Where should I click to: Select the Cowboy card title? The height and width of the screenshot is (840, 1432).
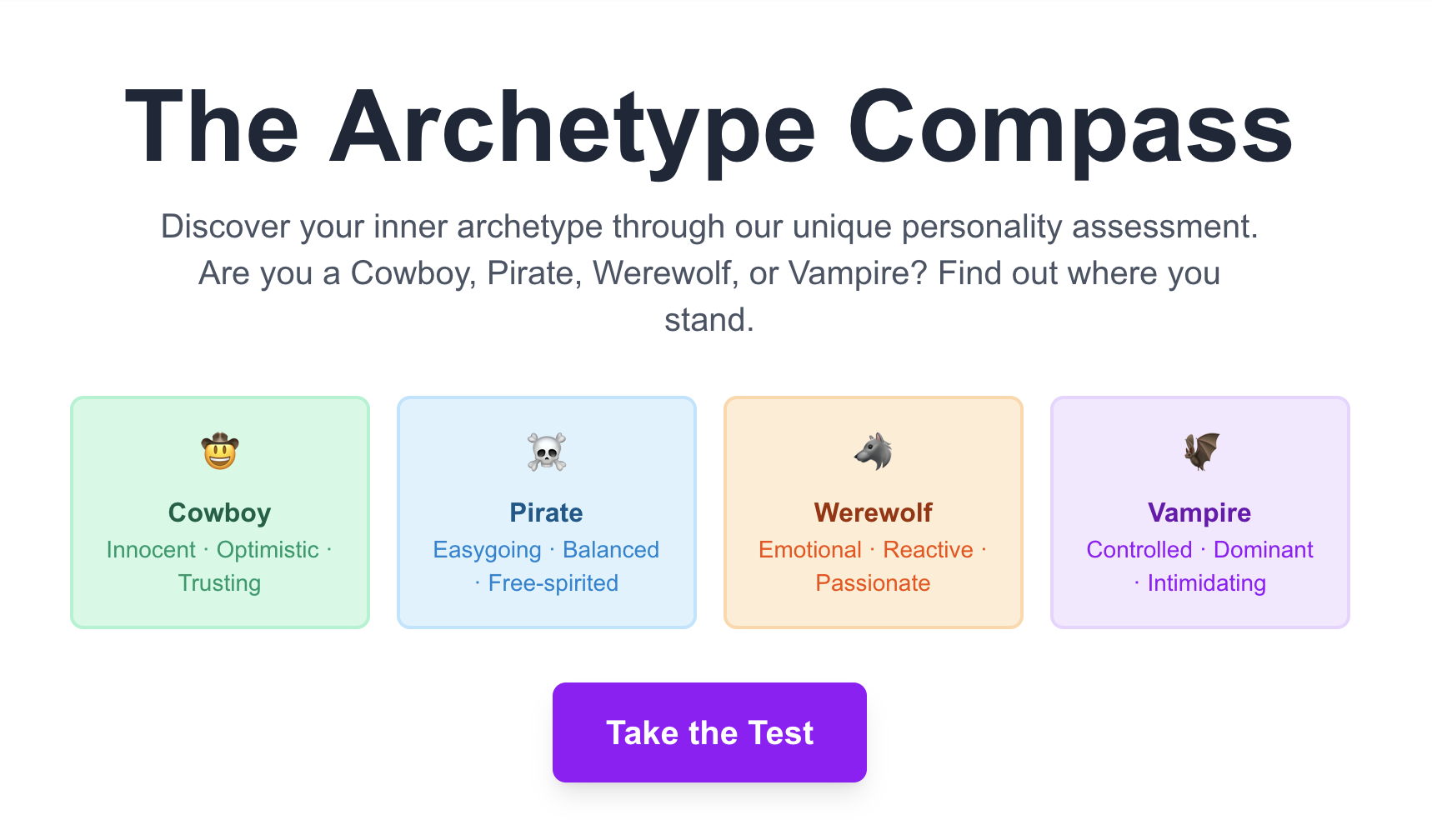tap(220, 512)
